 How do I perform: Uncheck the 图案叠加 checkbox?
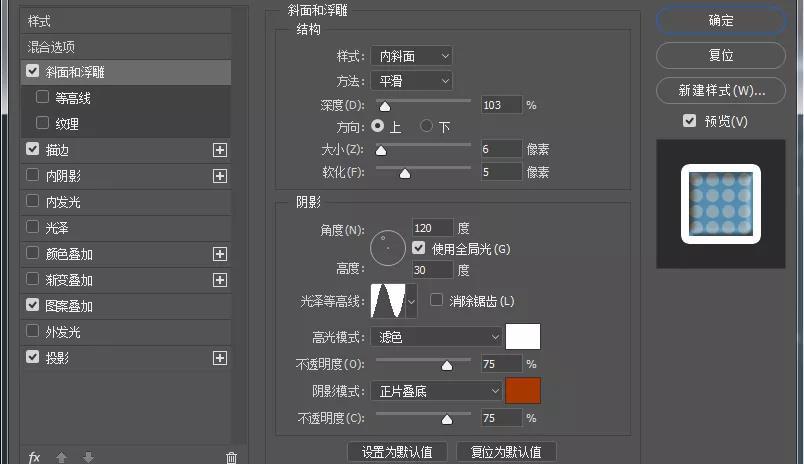(x=32, y=305)
